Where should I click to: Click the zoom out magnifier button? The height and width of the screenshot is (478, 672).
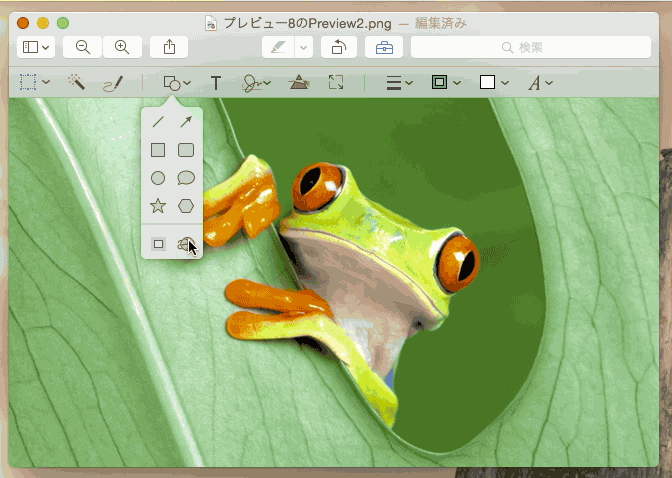click(x=82, y=47)
